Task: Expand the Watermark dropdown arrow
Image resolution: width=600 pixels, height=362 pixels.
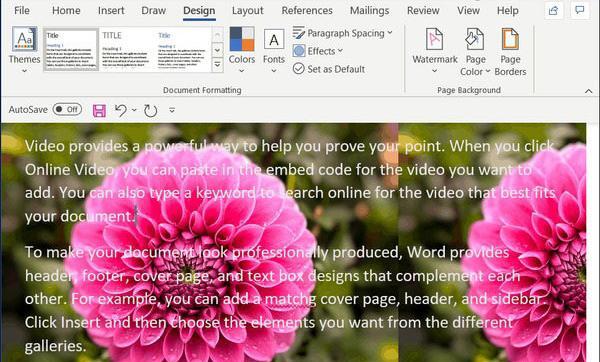Action: 434,71
